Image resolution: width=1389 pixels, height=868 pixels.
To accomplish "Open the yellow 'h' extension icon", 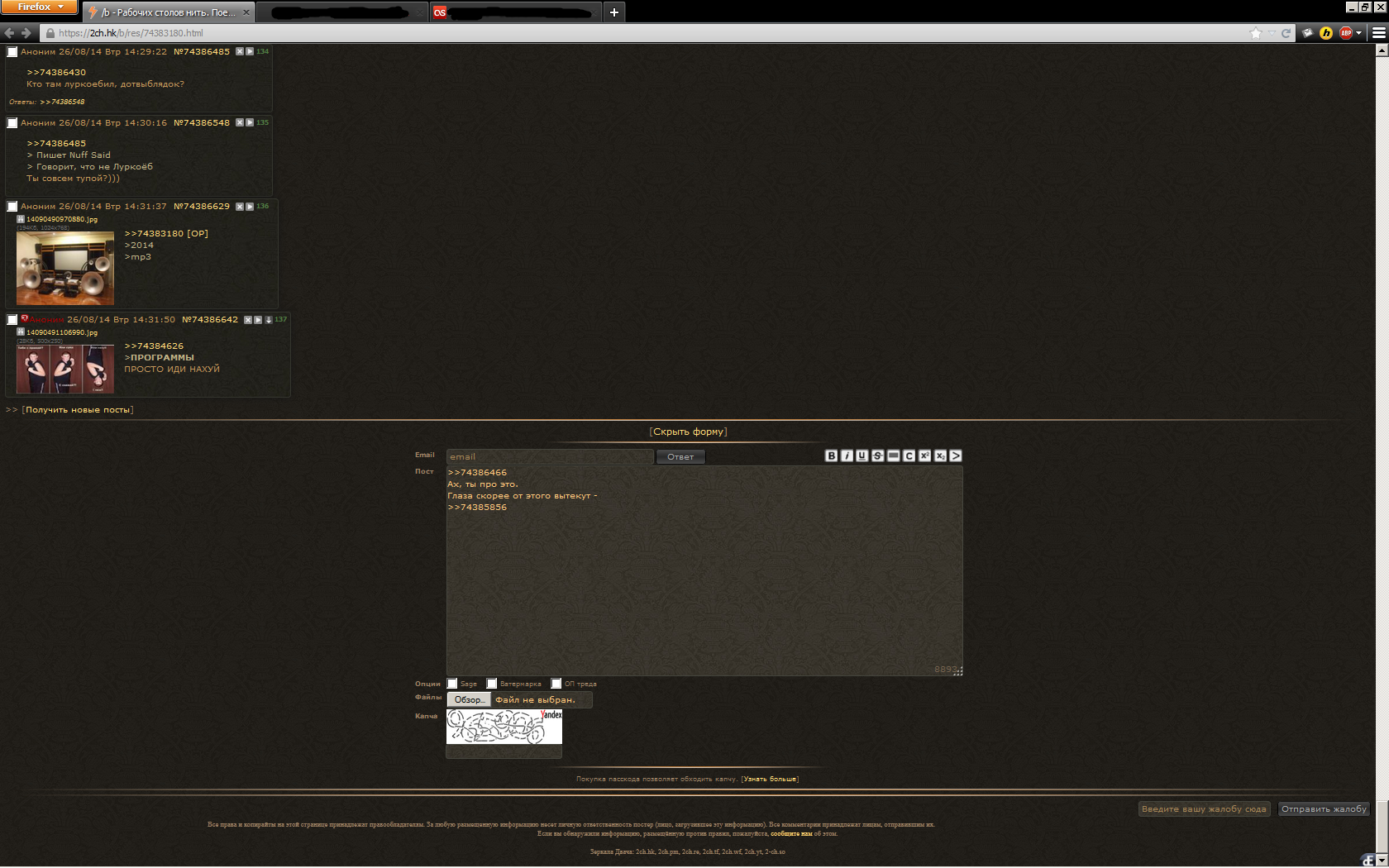I will (1326, 33).
